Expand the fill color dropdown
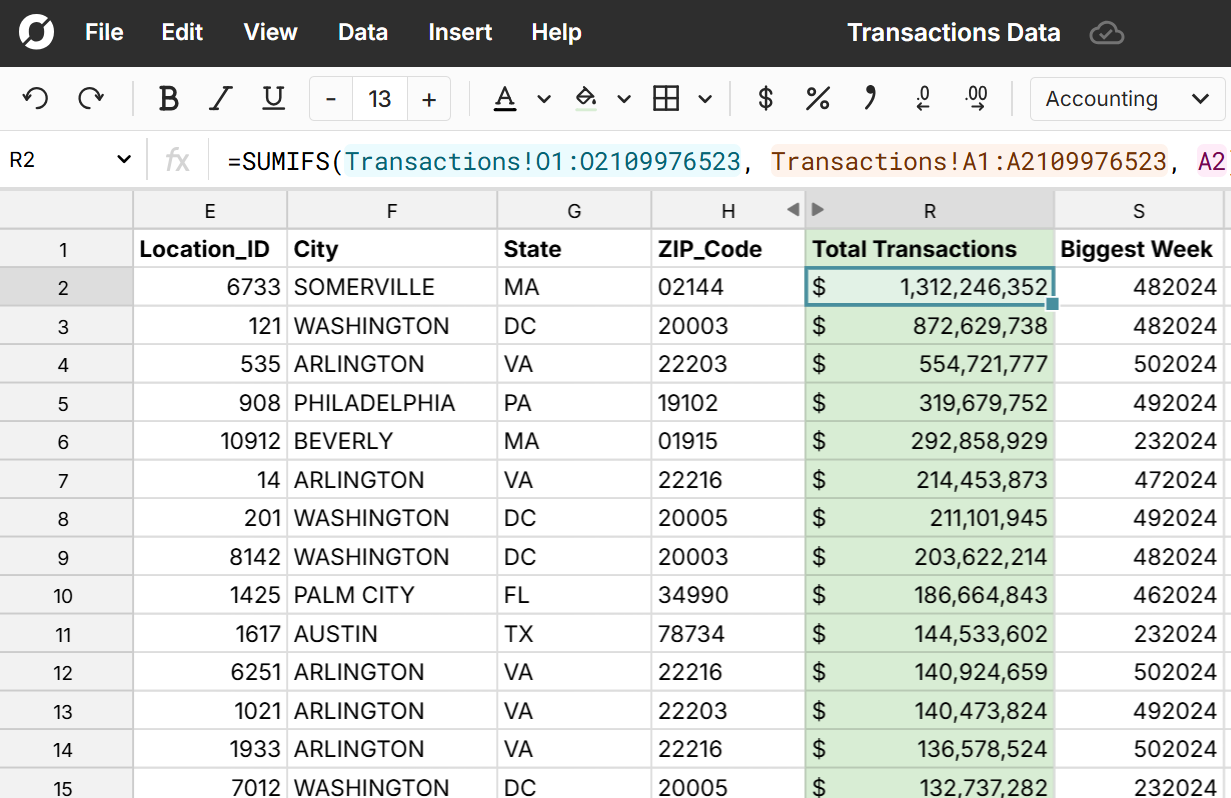Viewport: 1231px width, 798px height. click(624, 98)
